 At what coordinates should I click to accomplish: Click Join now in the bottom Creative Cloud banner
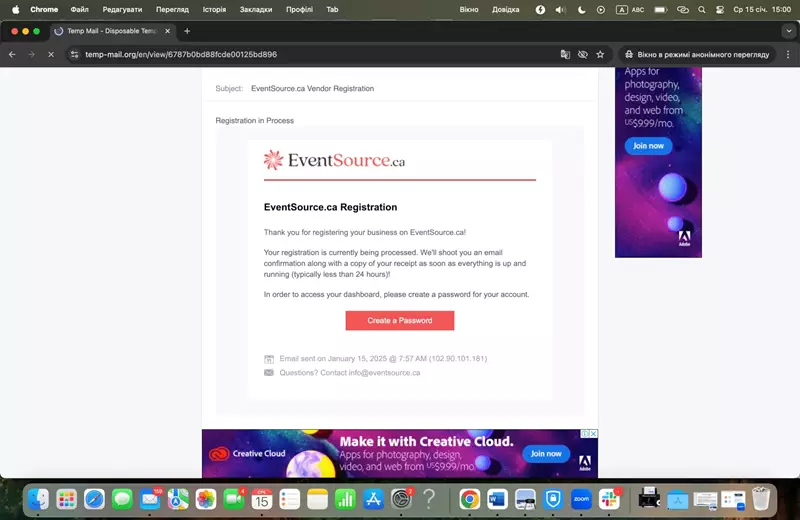pos(546,453)
